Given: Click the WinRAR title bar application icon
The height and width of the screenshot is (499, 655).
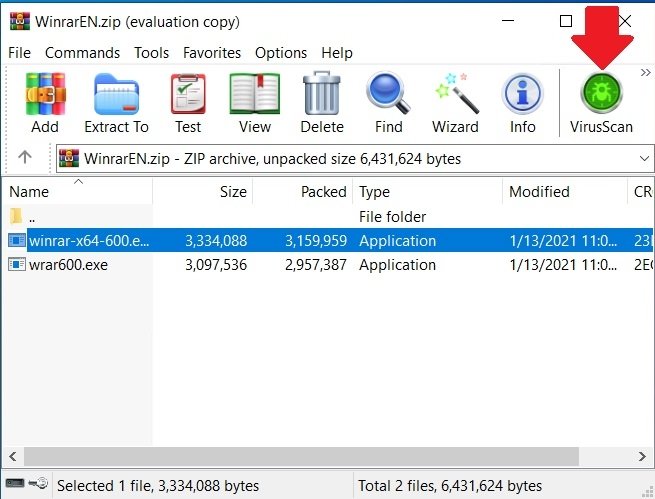Looking at the screenshot, I should (20, 21).
